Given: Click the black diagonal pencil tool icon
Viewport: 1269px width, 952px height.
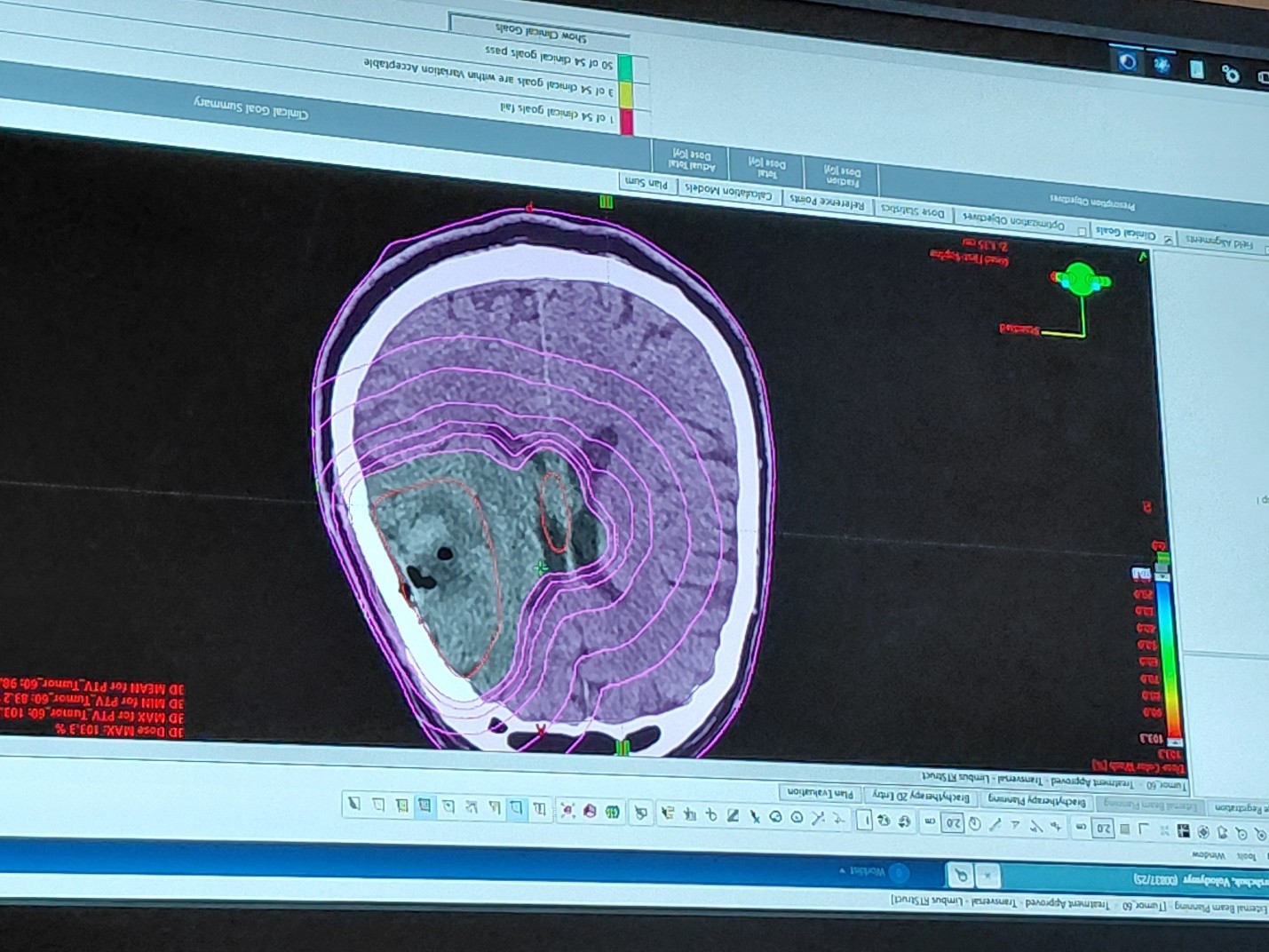Looking at the screenshot, I should coord(733,815).
